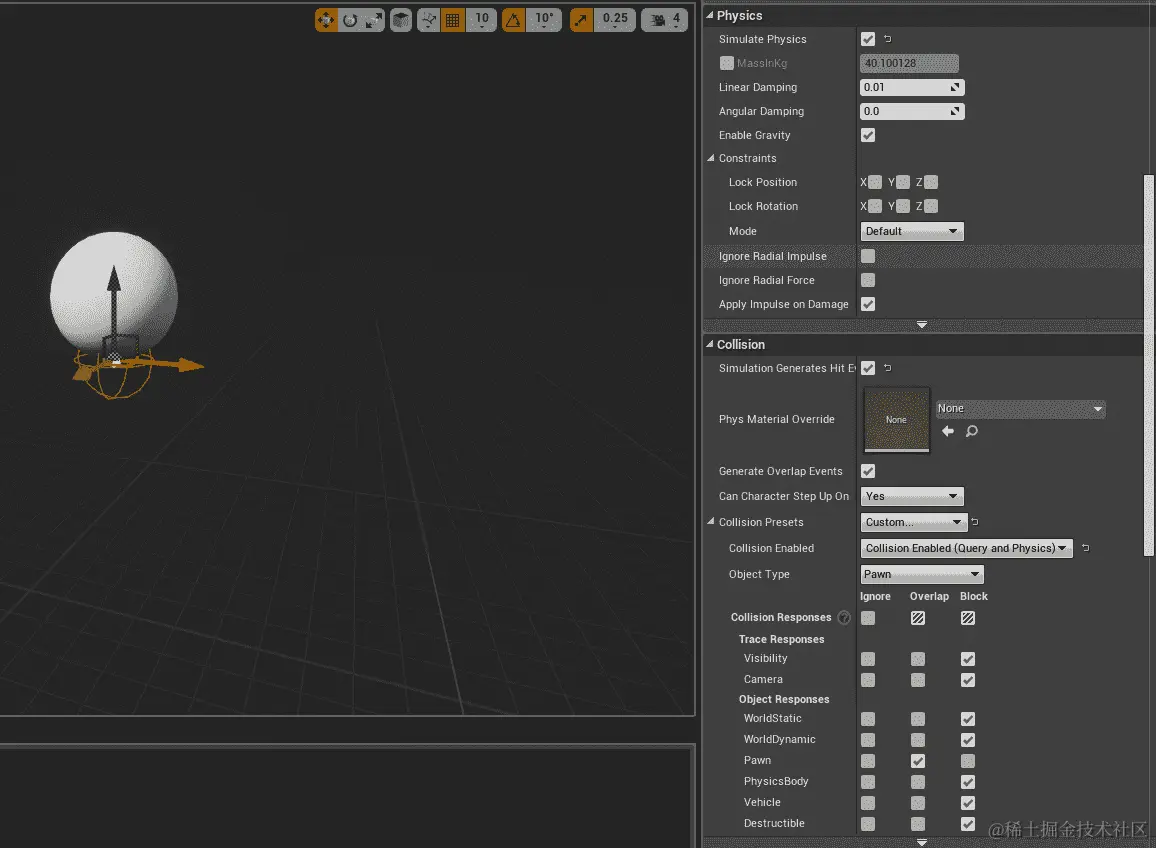This screenshot has height=848, width=1156.
Task: Expand Physics advanced options arrow
Action: (922, 324)
